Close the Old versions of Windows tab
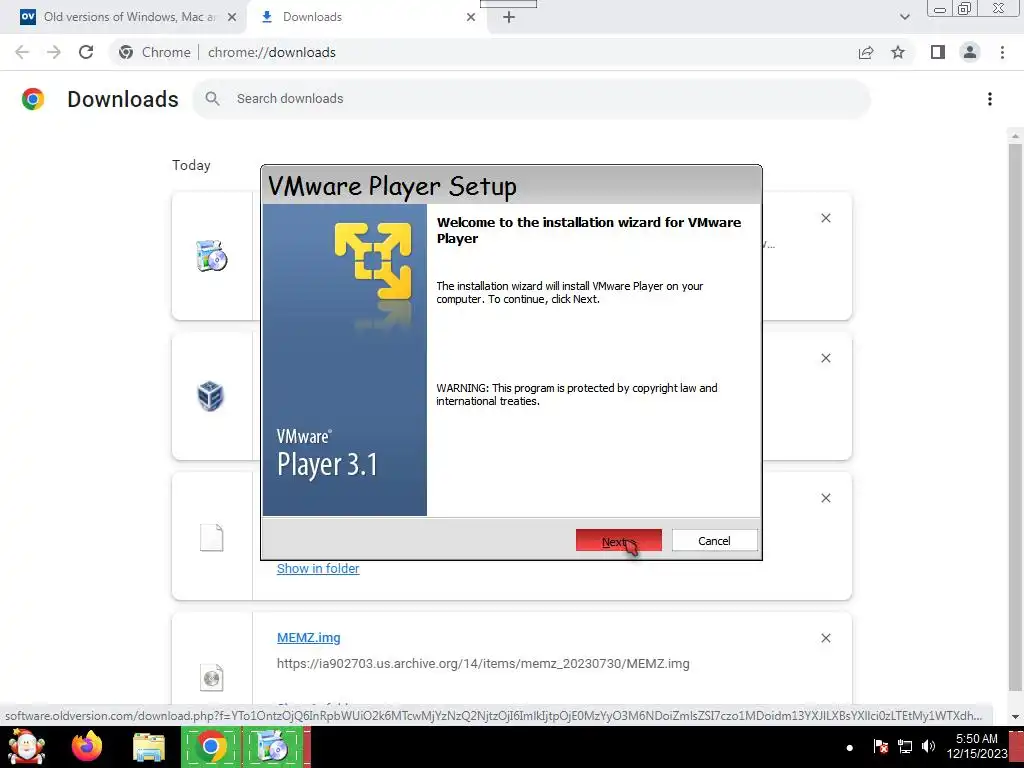Image resolution: width=1024 pixels, height=768 pixels. 232,17
